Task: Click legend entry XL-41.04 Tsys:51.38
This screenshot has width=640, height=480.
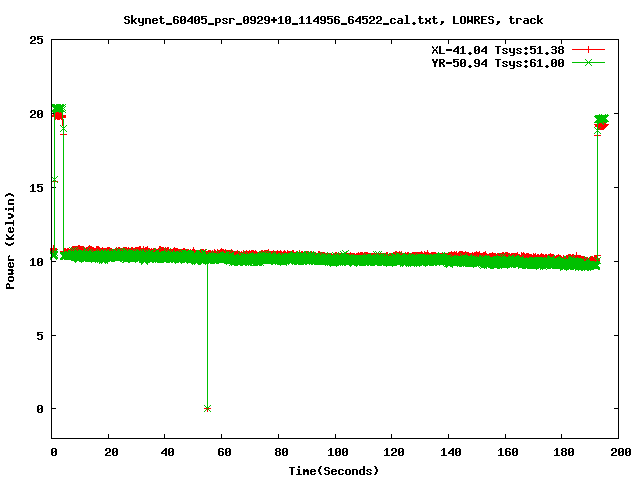Action: (498, 50)
